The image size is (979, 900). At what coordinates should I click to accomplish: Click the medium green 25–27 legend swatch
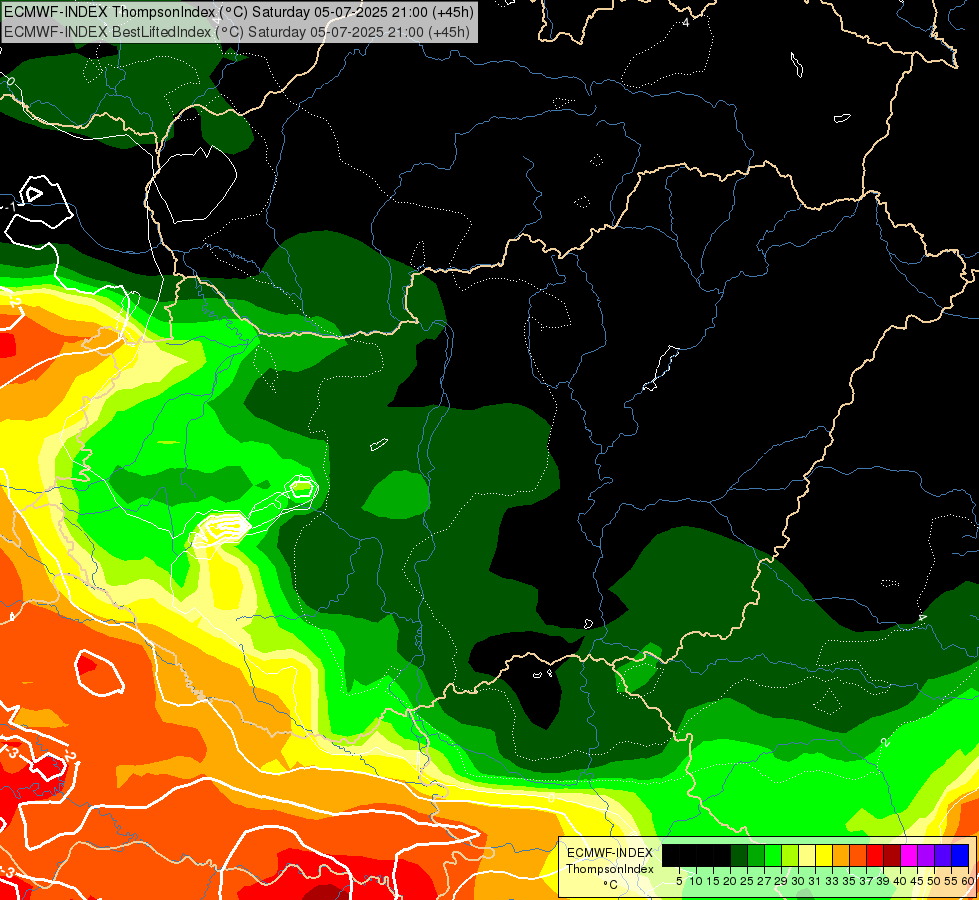[756, 855]
